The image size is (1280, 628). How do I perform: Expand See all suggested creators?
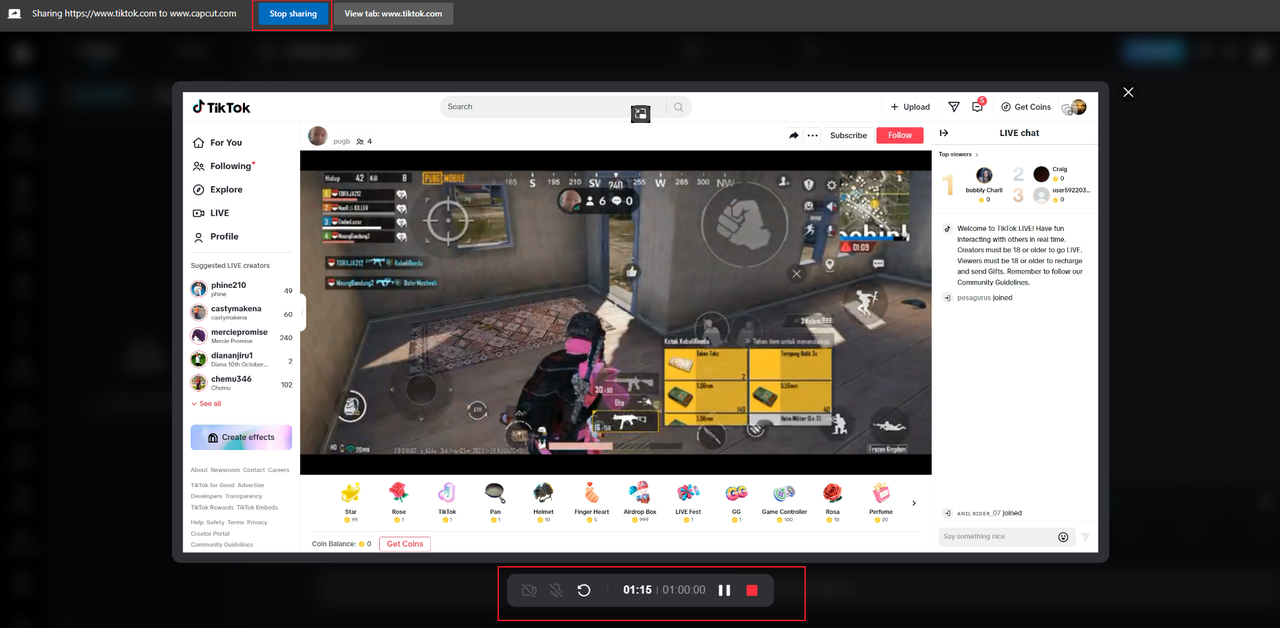(x=207, y=404)
